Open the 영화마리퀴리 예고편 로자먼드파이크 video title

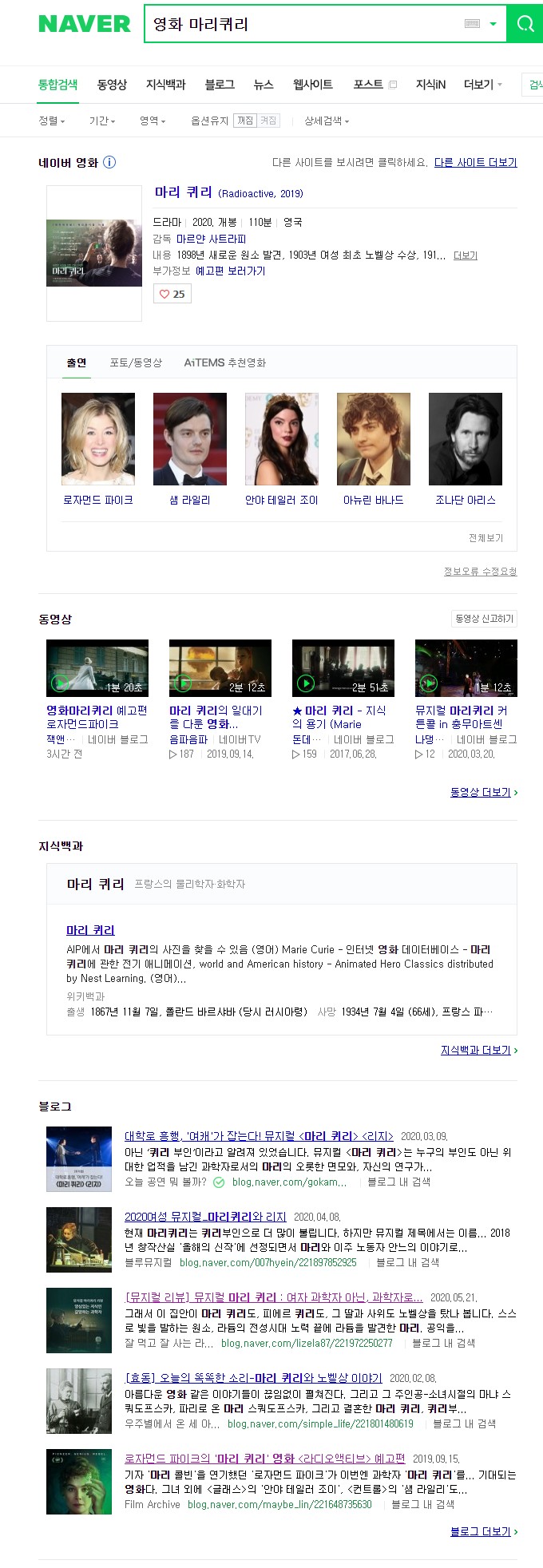[x=97, y=717]
